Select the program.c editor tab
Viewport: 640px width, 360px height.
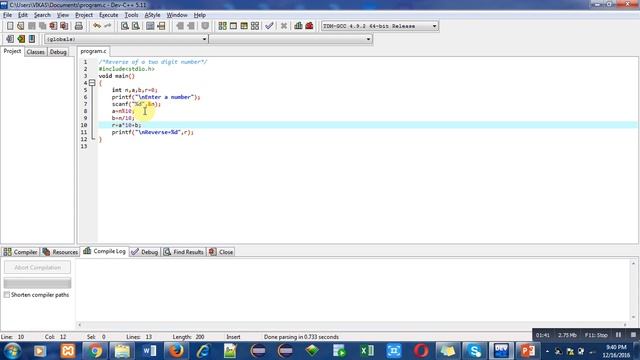tap(93, 51)
